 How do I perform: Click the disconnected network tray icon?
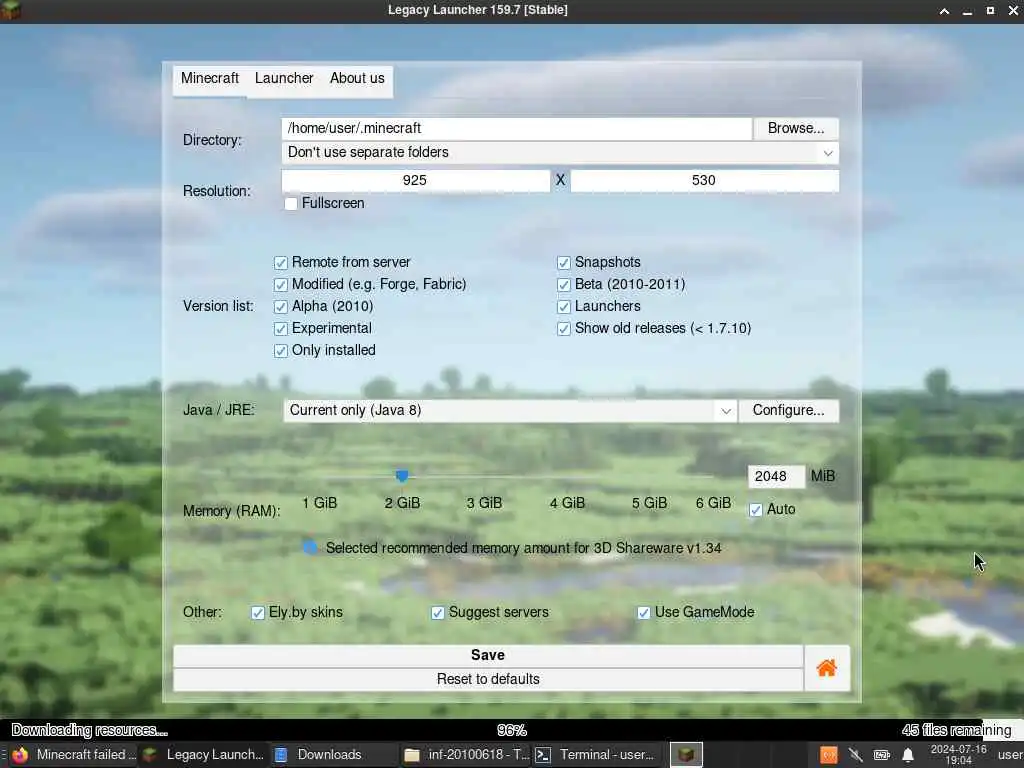tap(856, 756)
